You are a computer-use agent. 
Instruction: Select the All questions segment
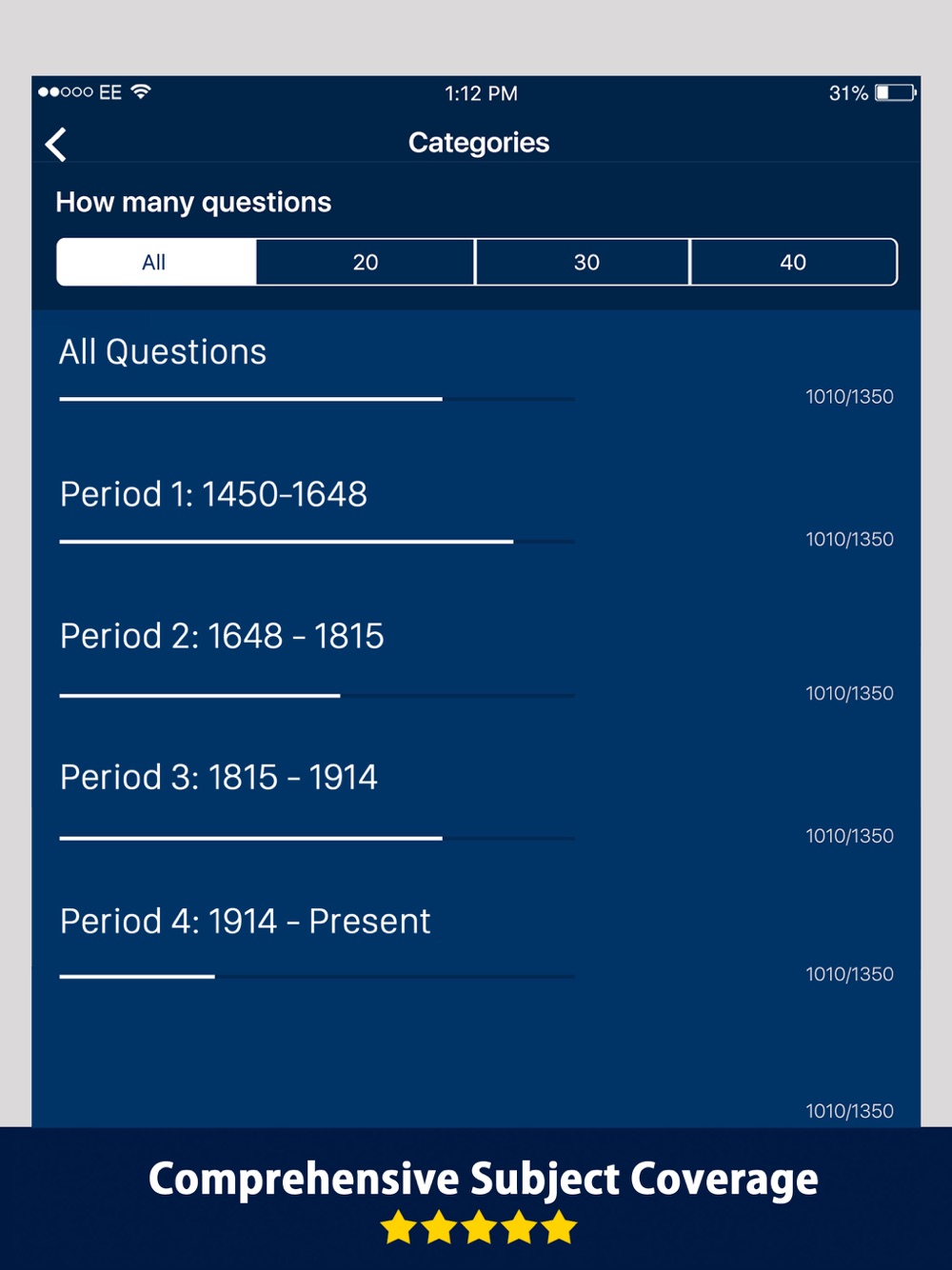click(156, 262)
